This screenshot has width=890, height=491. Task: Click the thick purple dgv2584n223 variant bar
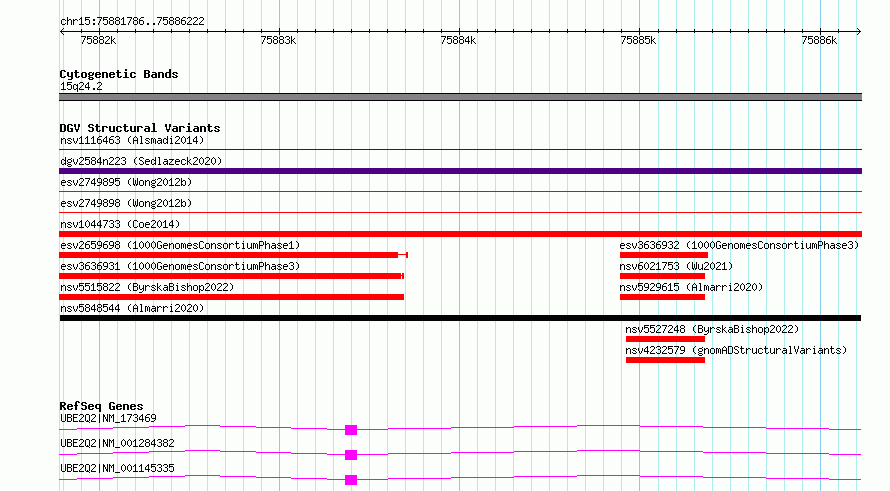(x=460, y=171)
